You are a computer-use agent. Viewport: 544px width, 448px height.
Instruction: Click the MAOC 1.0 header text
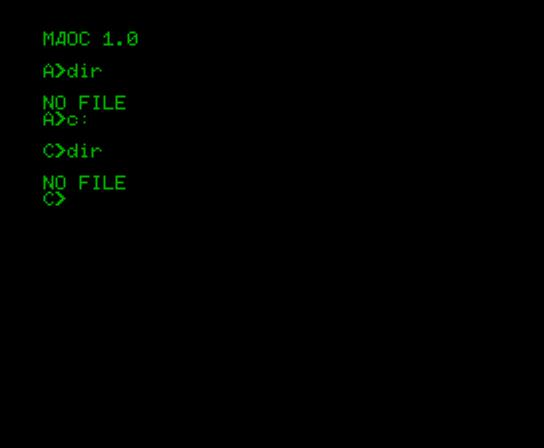tap(91, 39)
